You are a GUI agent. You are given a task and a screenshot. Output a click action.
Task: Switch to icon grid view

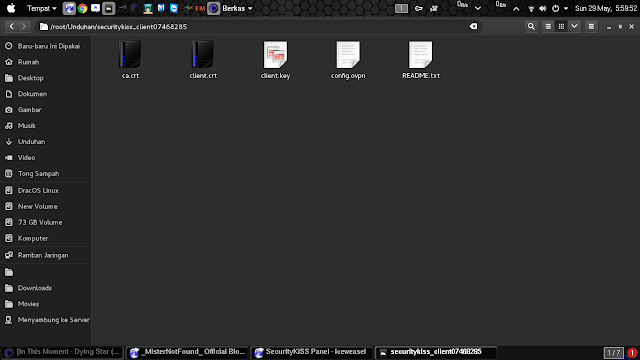coord(561,27)
